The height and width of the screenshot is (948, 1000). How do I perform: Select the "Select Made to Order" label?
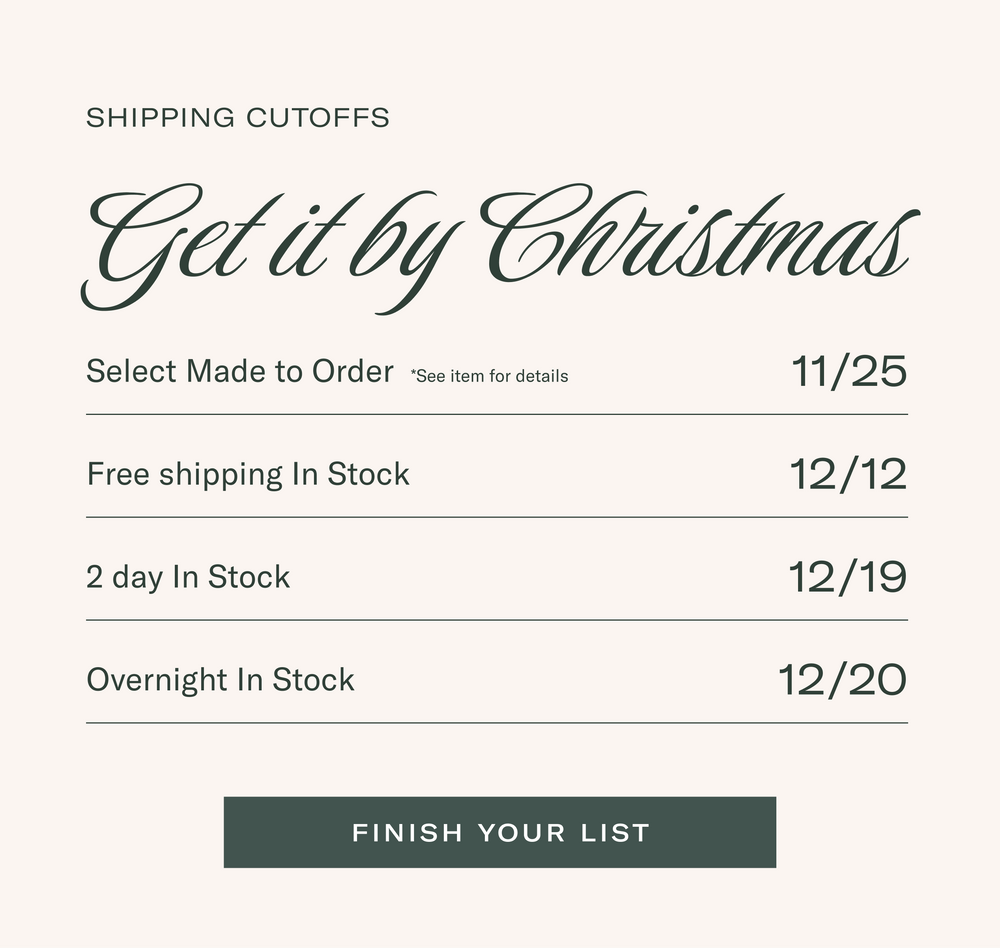240,372
